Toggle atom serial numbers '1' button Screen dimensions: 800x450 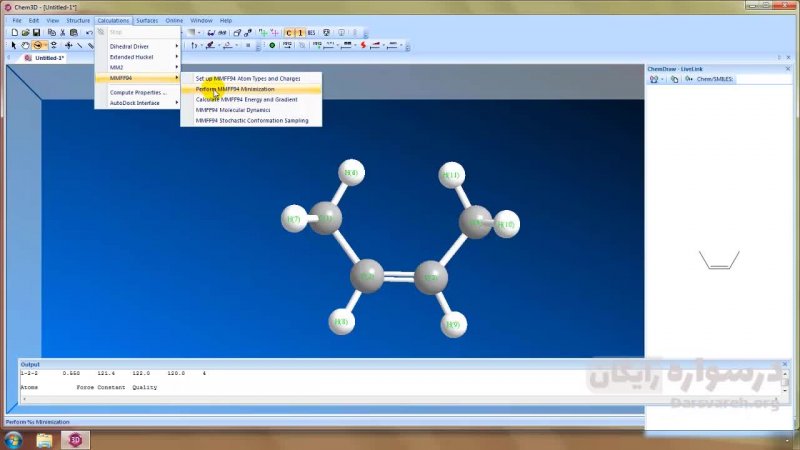point(300,32)
